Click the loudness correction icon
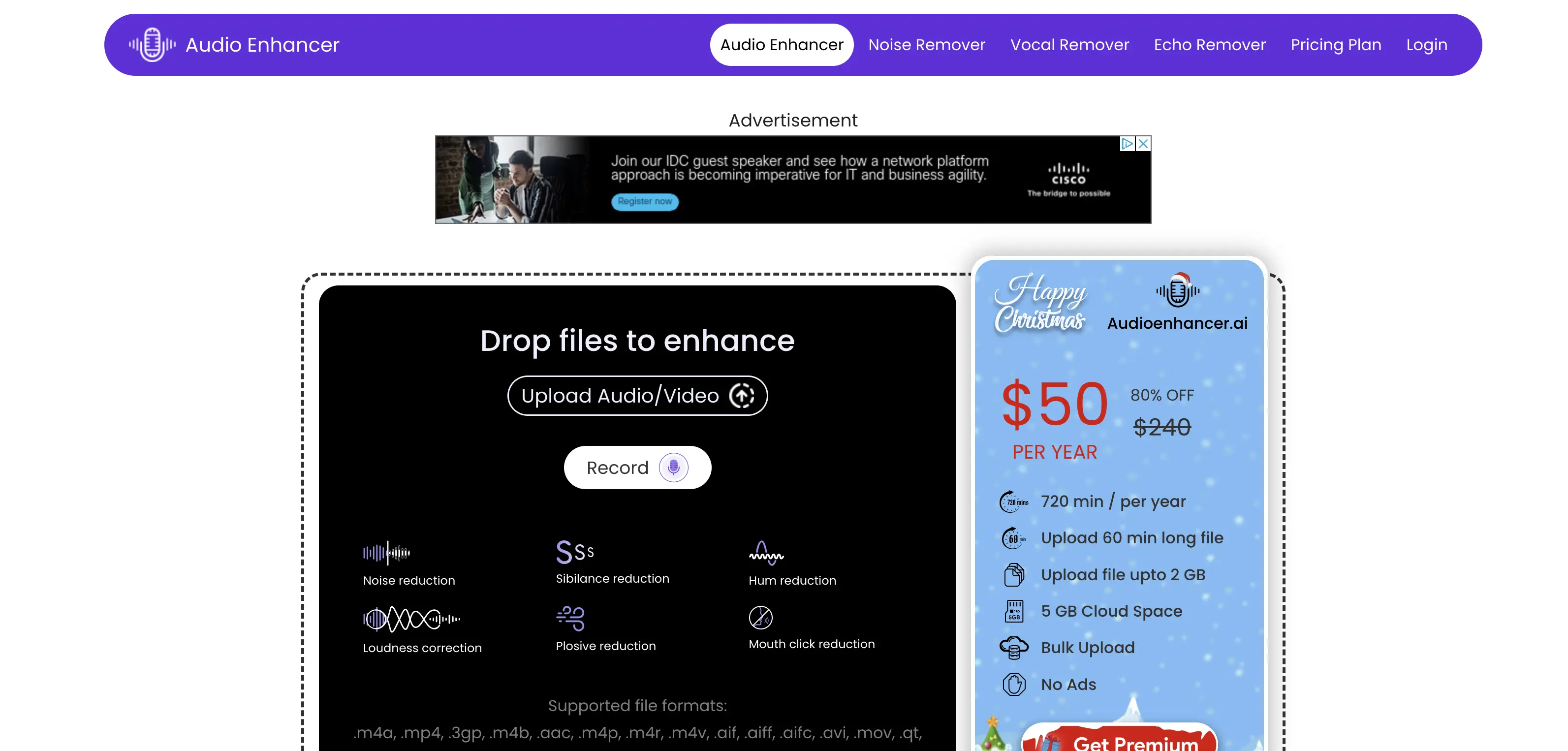 coord(411,618)
